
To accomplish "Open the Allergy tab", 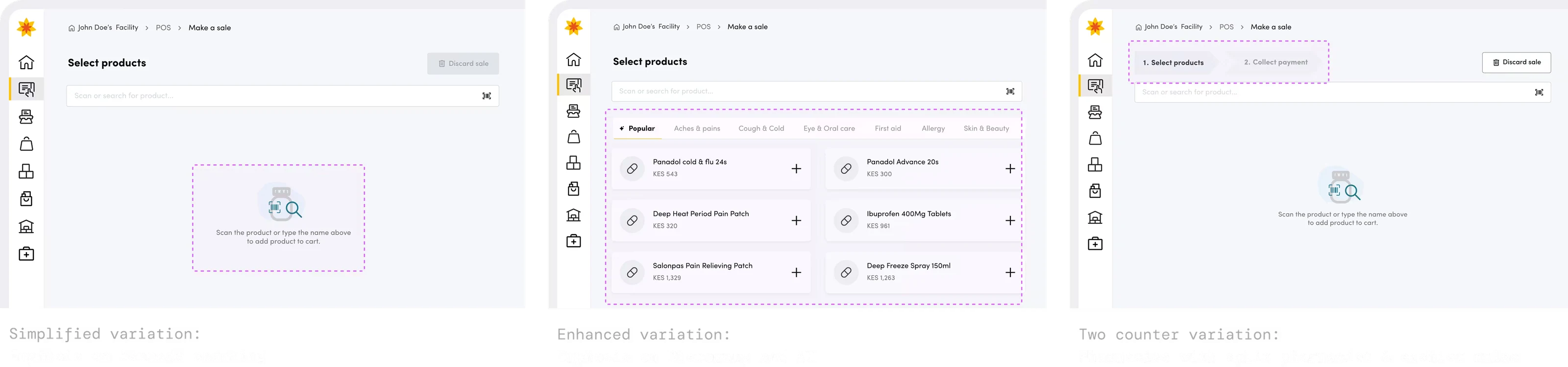I will 933,129.
